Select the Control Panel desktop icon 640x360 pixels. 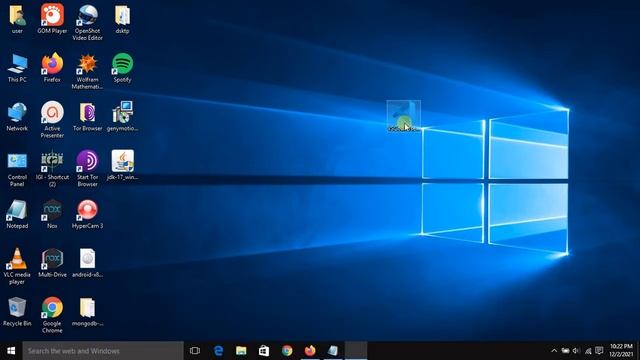coord(17,169)
